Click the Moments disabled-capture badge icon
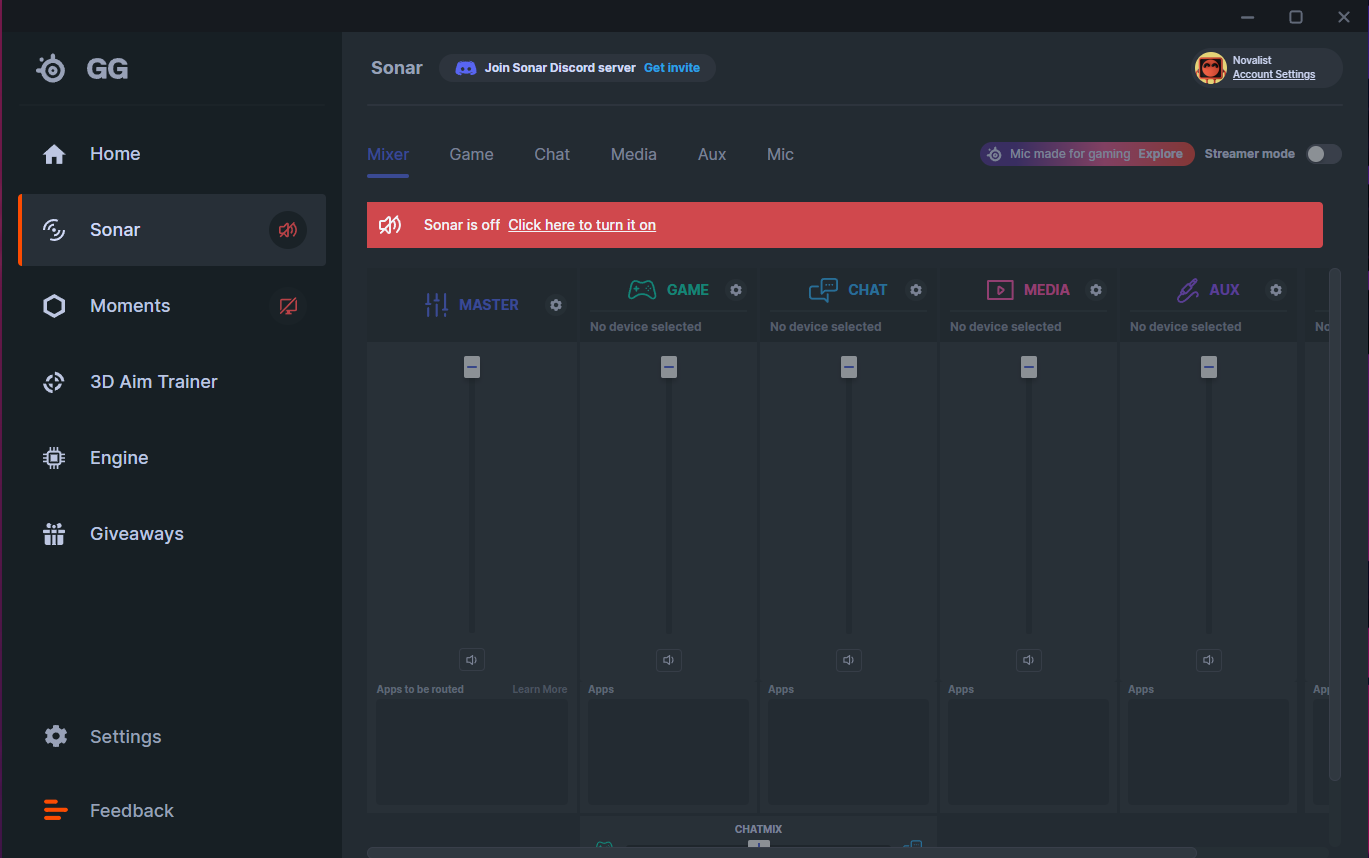The image size is (1369, 858). click(x=288, y=306)
